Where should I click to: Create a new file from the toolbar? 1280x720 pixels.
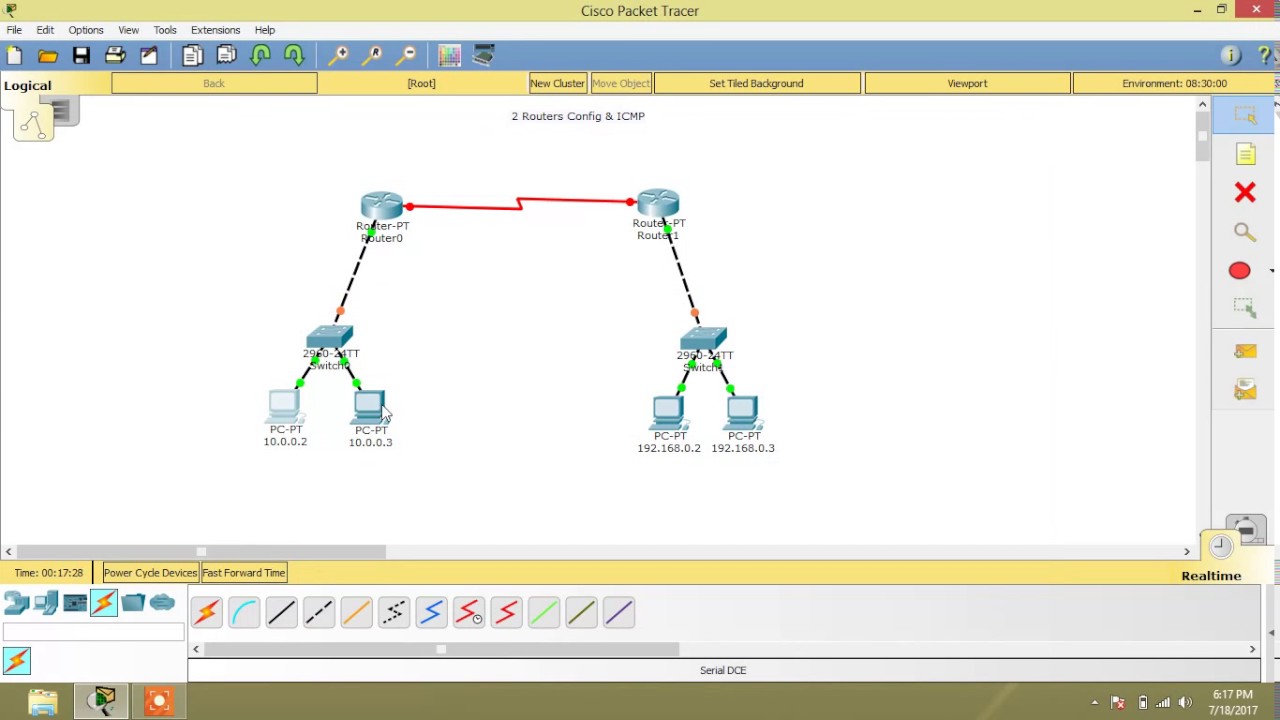pyautogui.click(x=14, y=56)
